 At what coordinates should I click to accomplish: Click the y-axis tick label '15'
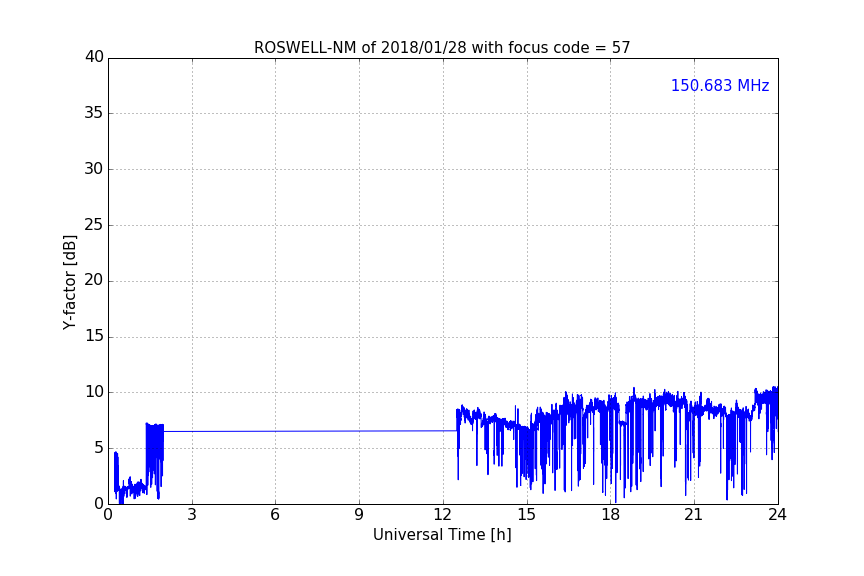click(x=94, y=336)
